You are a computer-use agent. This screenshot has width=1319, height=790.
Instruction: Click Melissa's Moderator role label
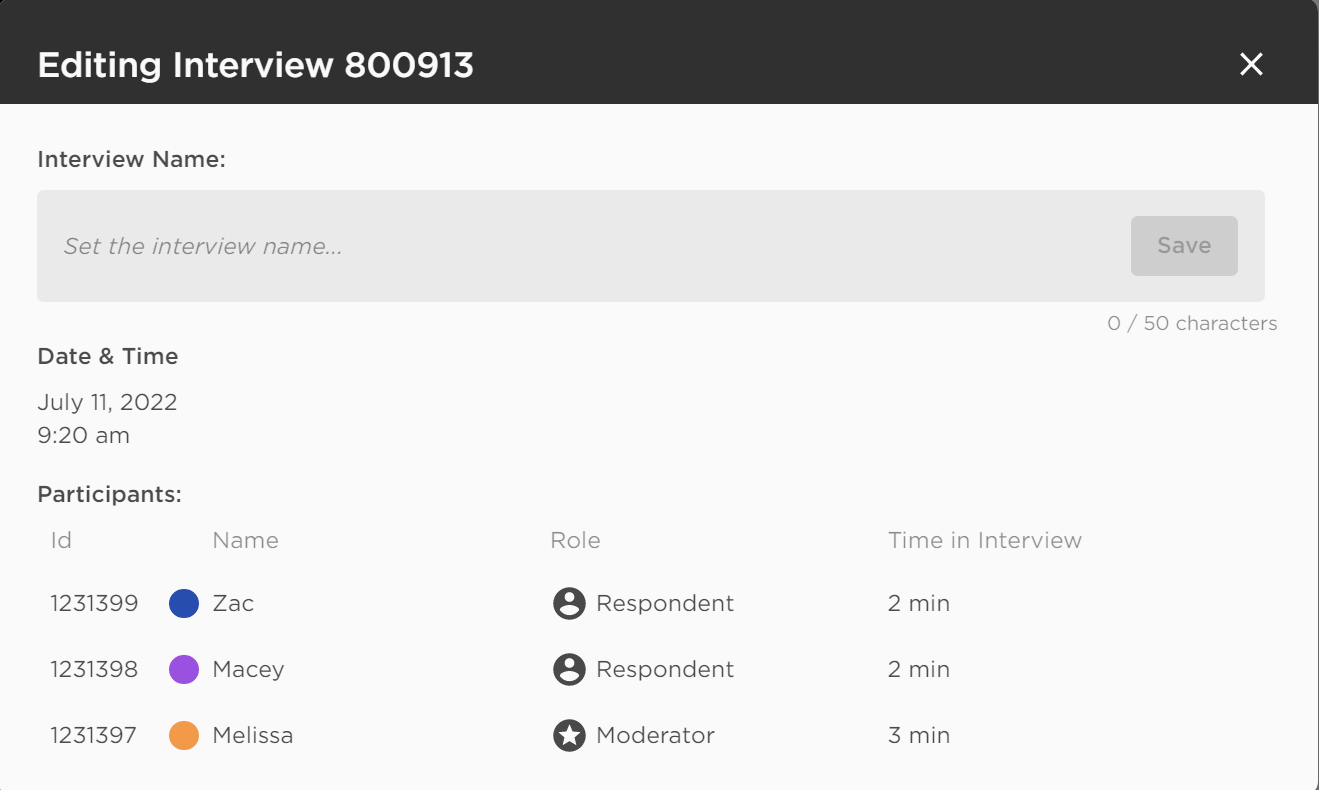(x=655, y=736)
